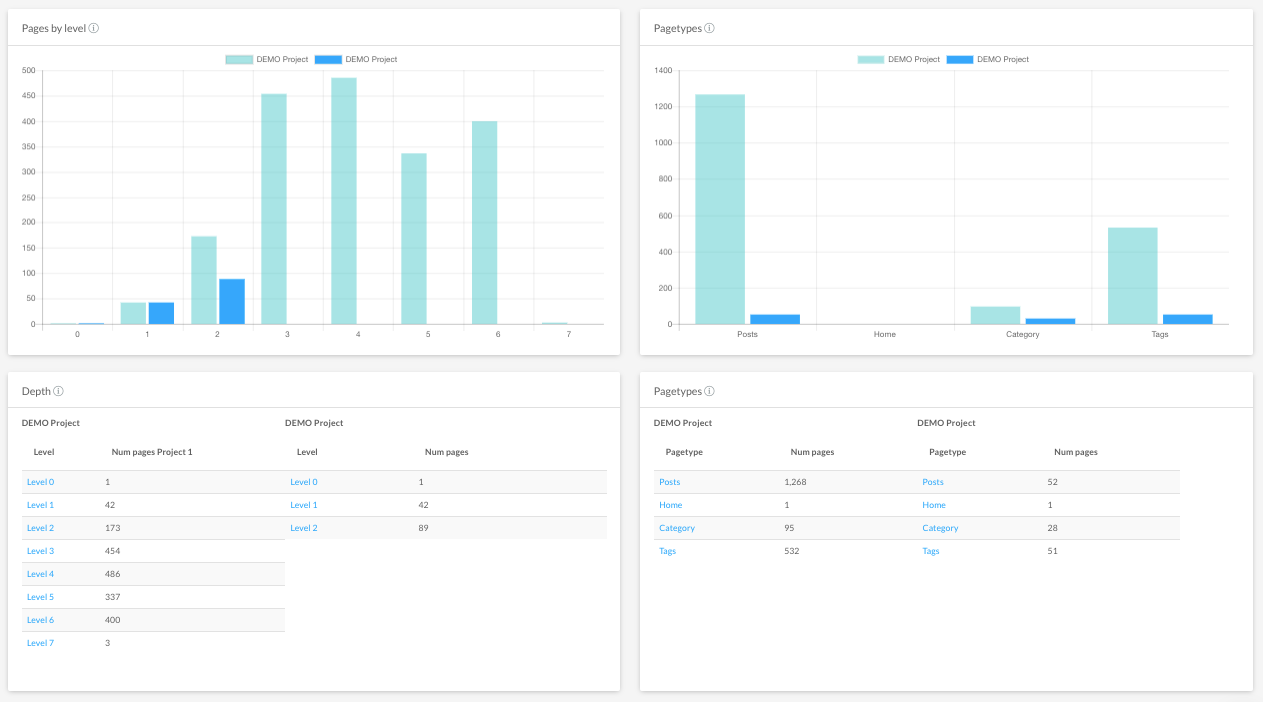Click the info icon on the Pagetypes table panel

coord(709,391)
